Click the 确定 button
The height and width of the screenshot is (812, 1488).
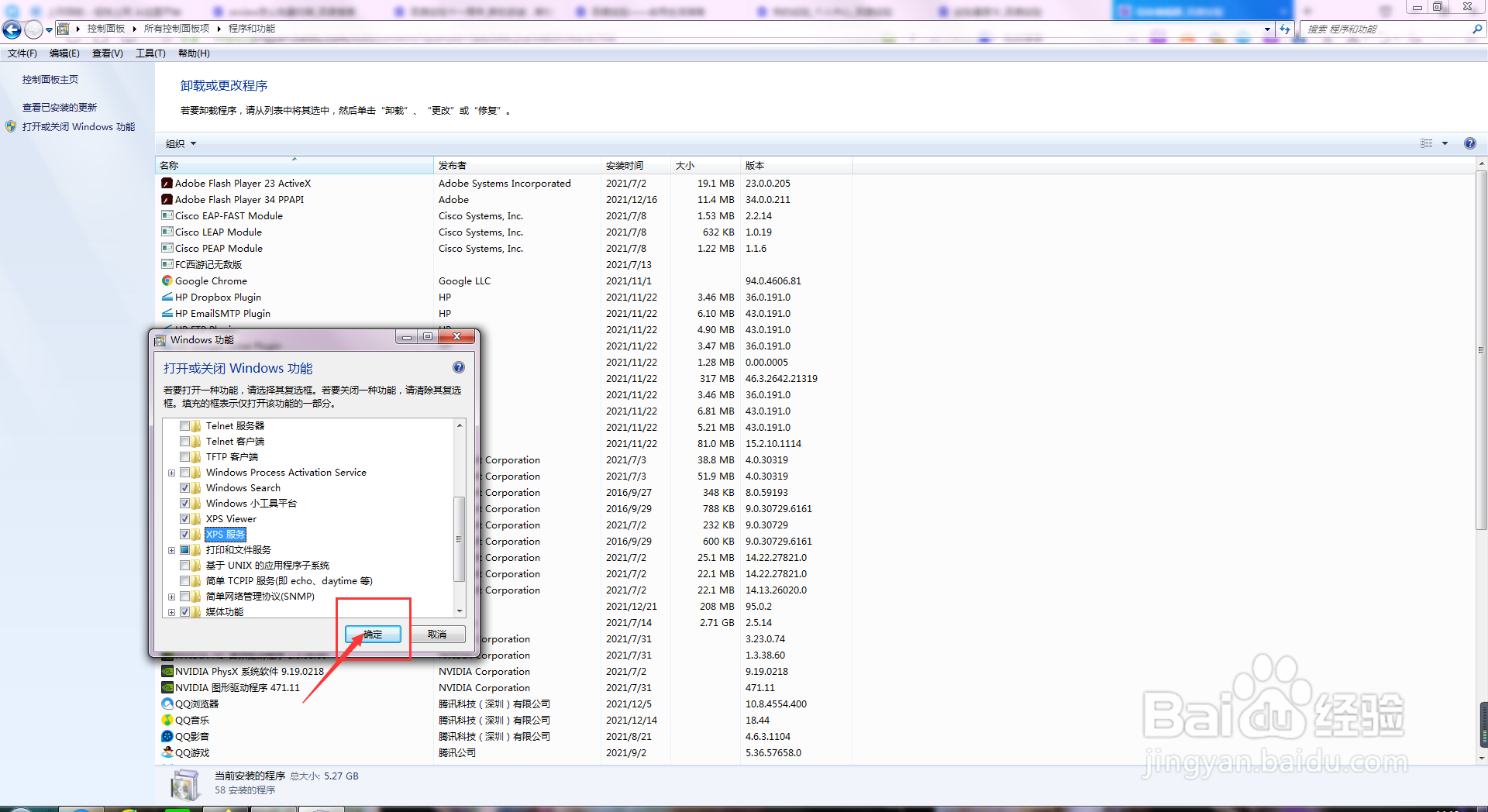click(373, 635)
